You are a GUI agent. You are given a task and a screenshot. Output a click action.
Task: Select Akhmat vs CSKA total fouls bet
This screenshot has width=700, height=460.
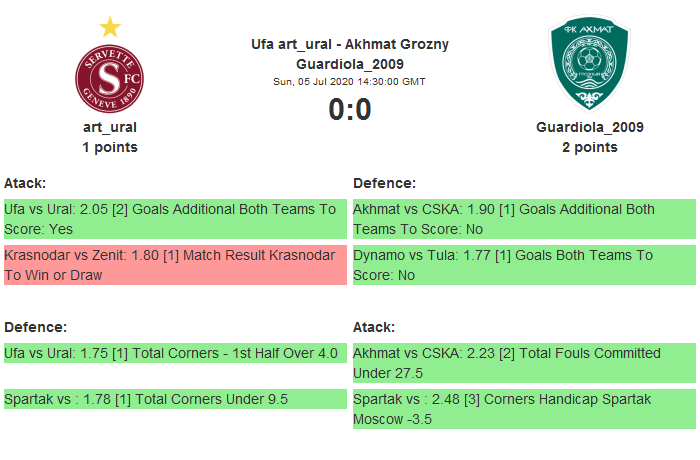523,363
